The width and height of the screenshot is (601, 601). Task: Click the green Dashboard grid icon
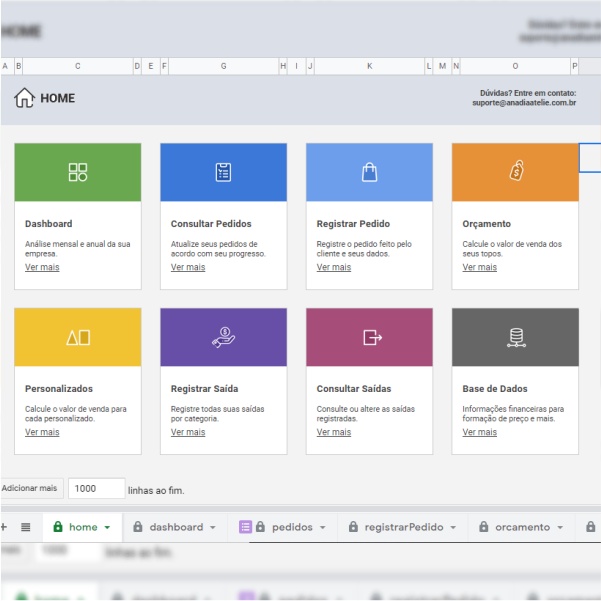pyautogui.click(x=78, y=172)
